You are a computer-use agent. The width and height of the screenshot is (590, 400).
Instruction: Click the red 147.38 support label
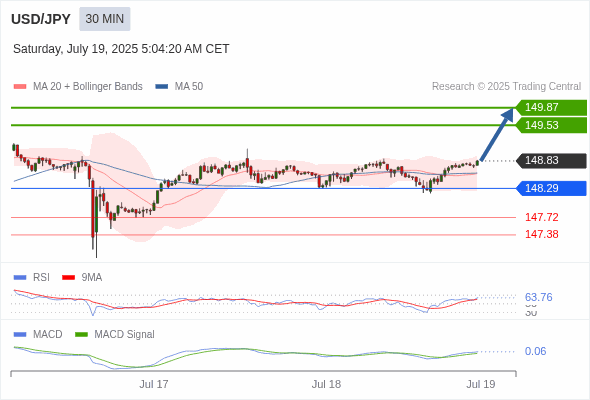(541, 234)
